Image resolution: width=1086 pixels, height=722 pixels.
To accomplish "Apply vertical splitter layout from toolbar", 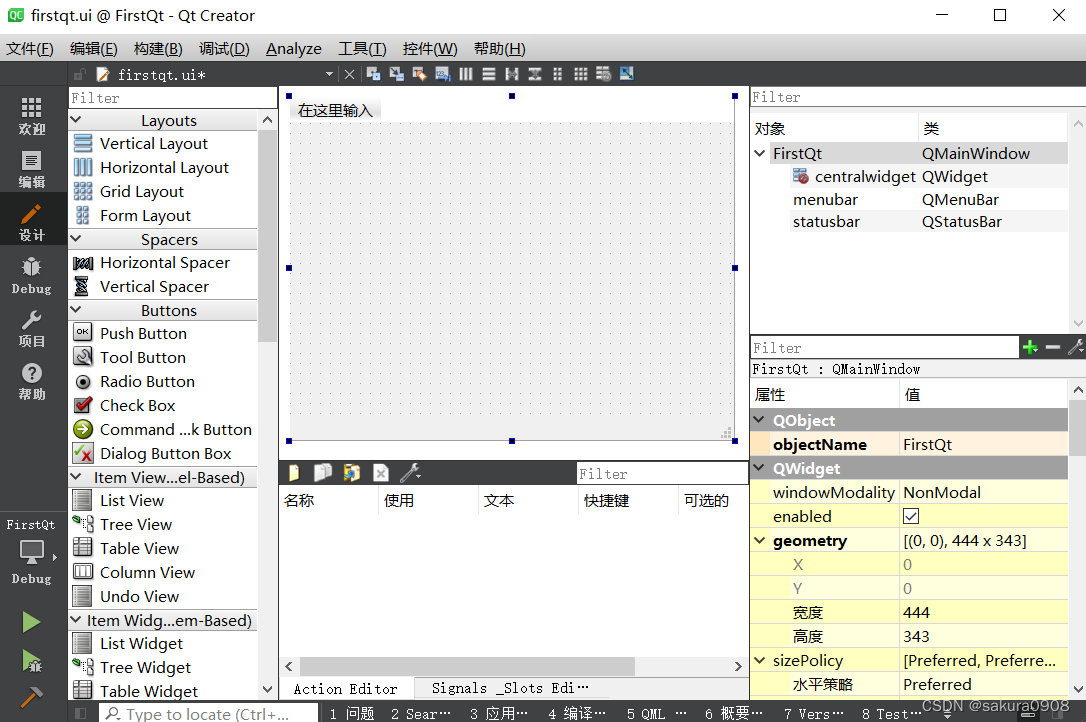I will 535,74.
